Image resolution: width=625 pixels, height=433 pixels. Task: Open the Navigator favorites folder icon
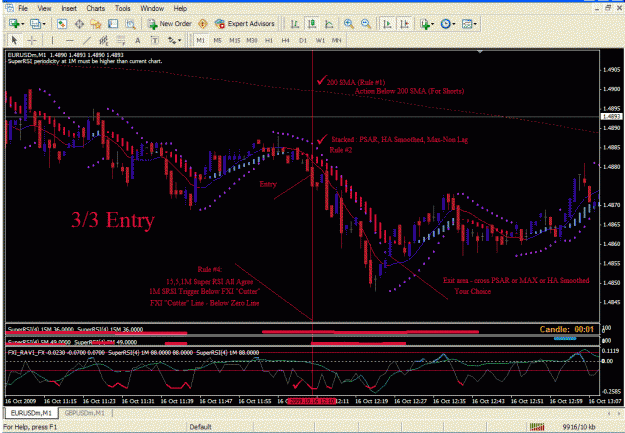coord(96,24)
